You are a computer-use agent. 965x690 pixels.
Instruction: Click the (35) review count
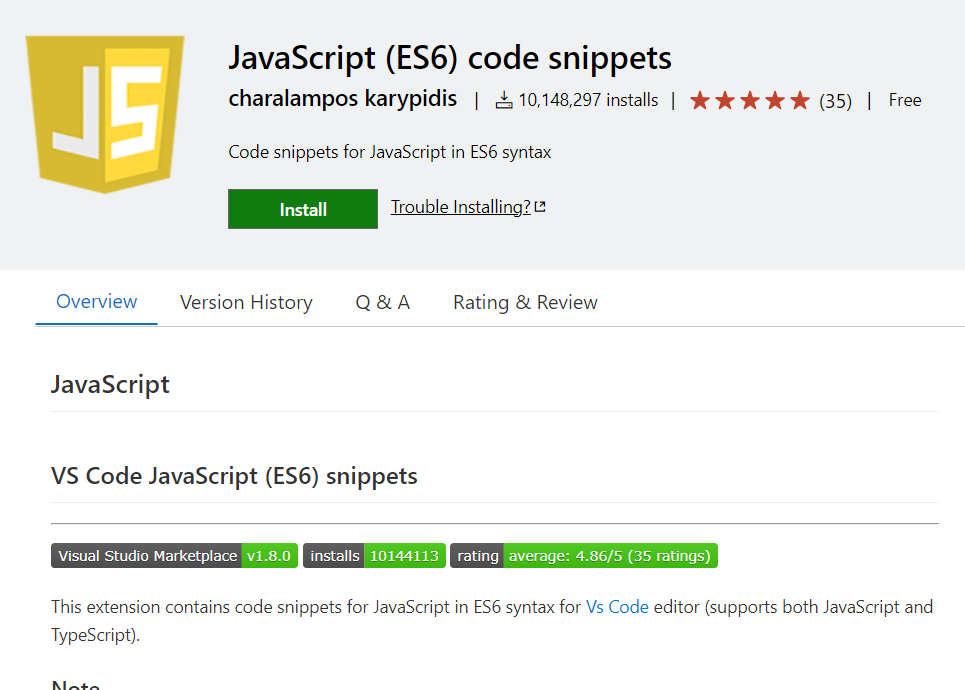[x=835, y=101]
